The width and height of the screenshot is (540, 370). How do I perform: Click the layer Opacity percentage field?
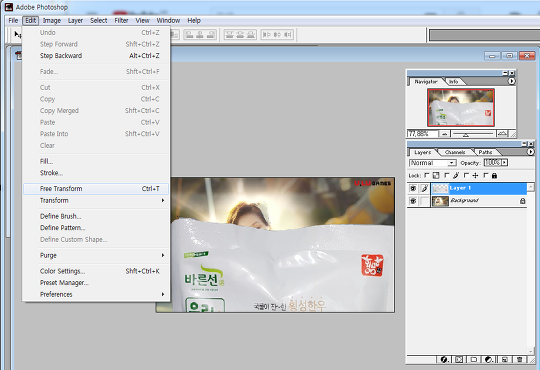point(492,163)
